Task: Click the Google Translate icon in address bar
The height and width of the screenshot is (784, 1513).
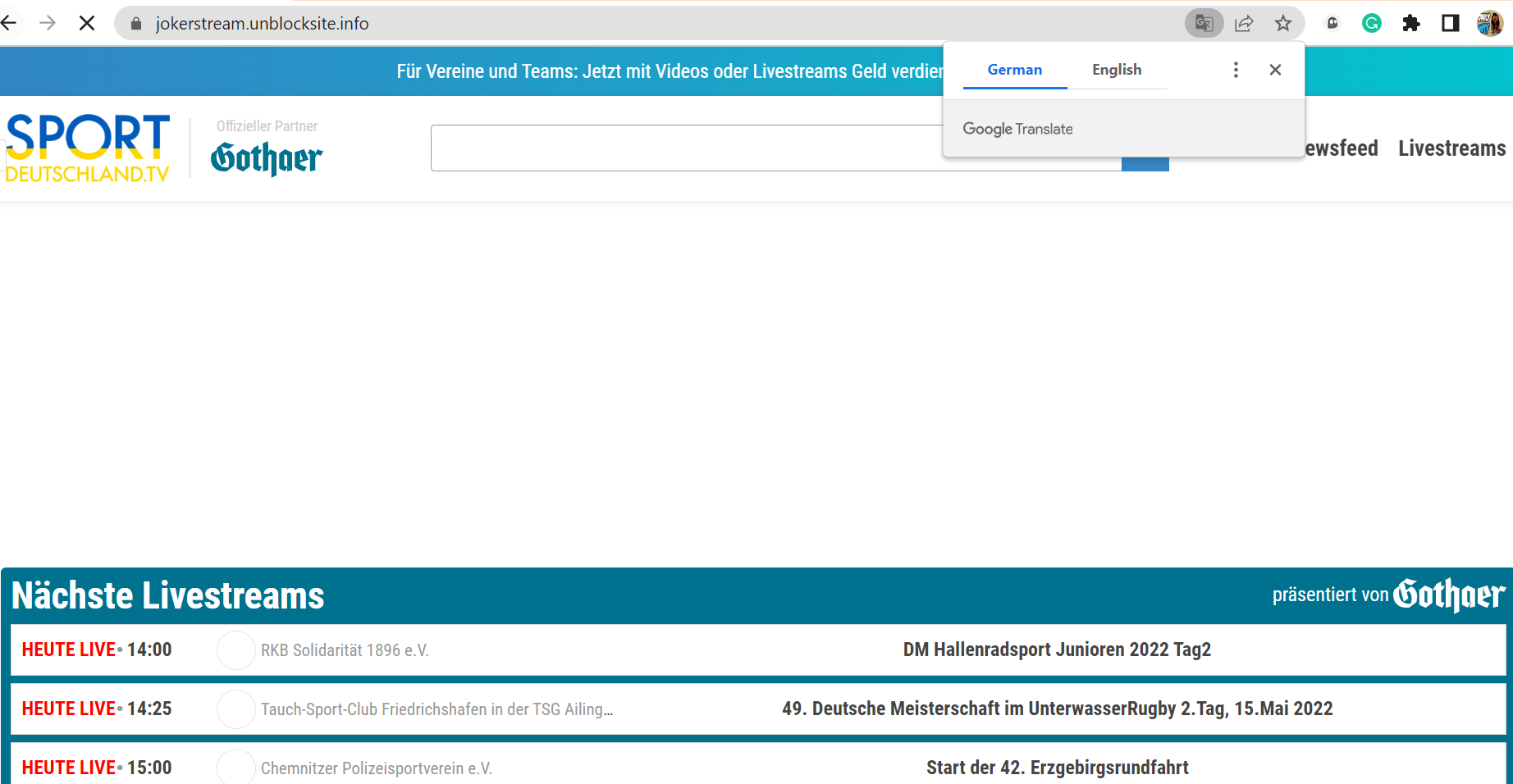Action: (x=1204, y=23)
